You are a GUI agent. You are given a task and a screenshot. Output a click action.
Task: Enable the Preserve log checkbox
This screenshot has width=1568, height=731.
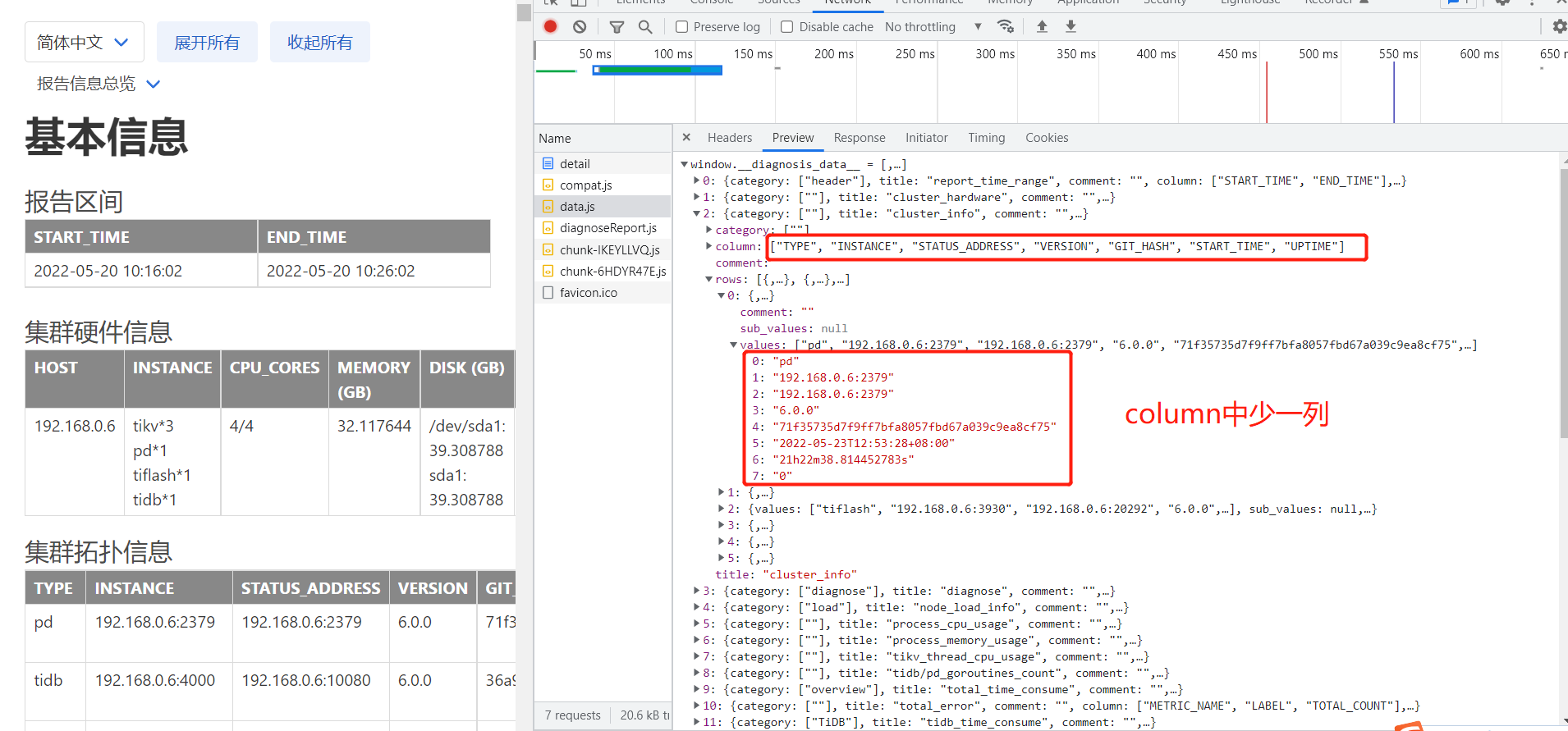pos(682,27)
